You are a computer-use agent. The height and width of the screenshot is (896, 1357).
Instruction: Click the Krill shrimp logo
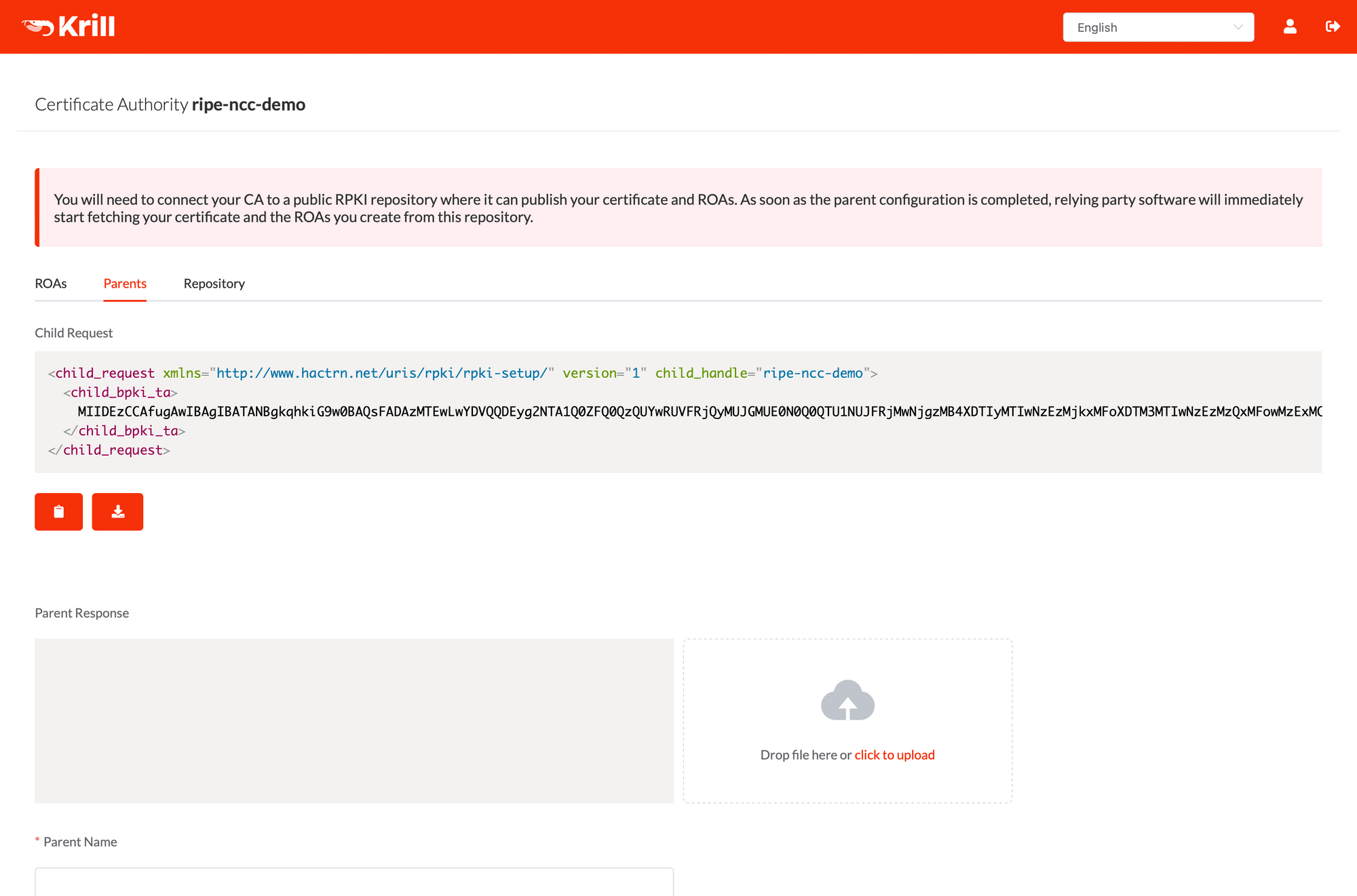point(38,27)
